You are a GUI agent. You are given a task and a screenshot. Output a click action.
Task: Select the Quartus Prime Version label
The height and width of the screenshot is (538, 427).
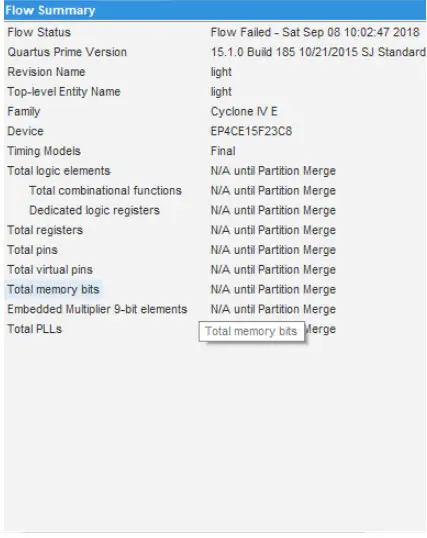click(x=67, y=52)
